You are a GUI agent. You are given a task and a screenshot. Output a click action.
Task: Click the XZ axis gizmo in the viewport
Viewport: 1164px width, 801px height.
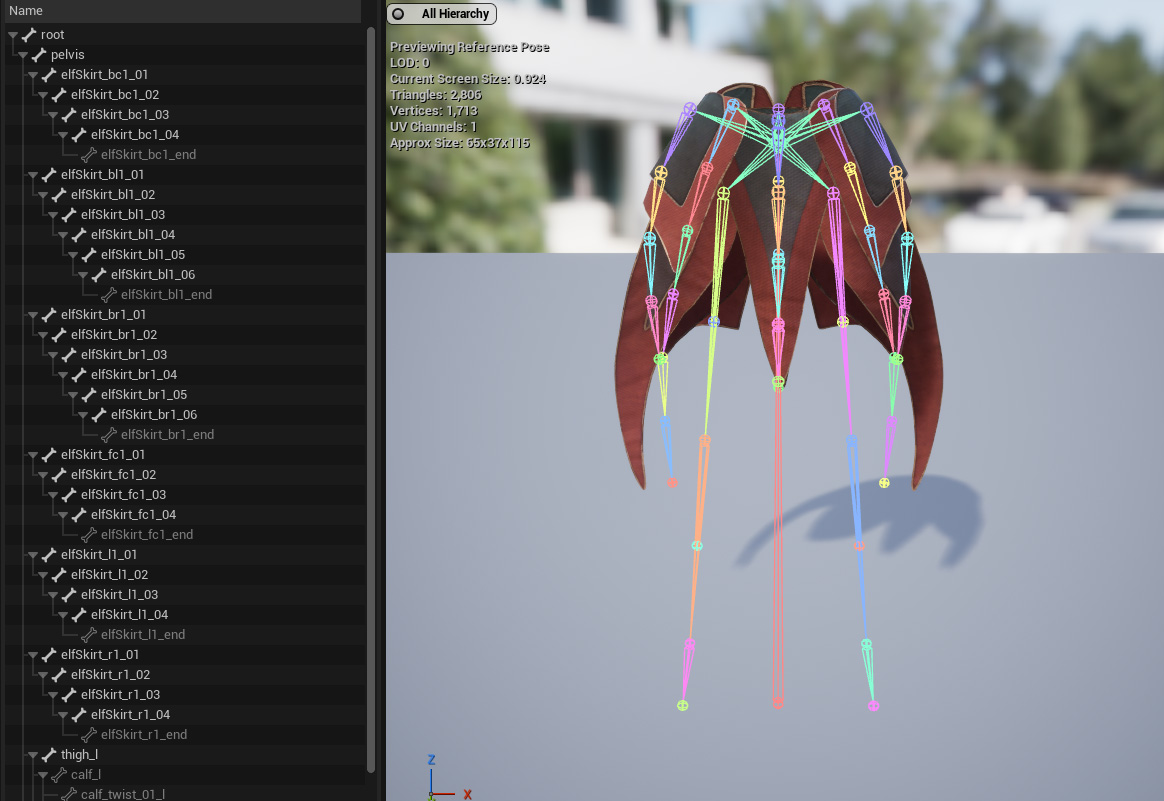click(449, 778)
